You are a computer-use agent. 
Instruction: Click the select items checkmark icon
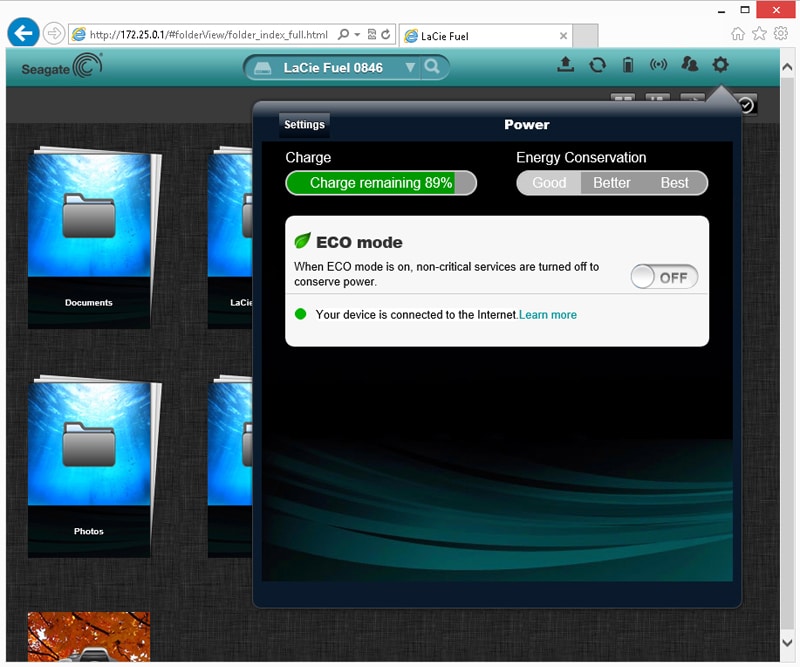(746, 105)
